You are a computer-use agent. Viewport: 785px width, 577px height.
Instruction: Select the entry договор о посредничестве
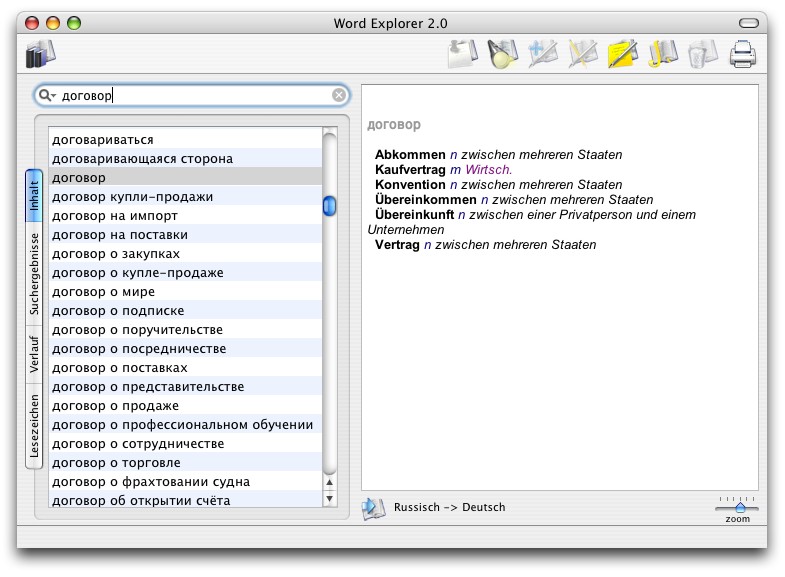click(185, 349)
